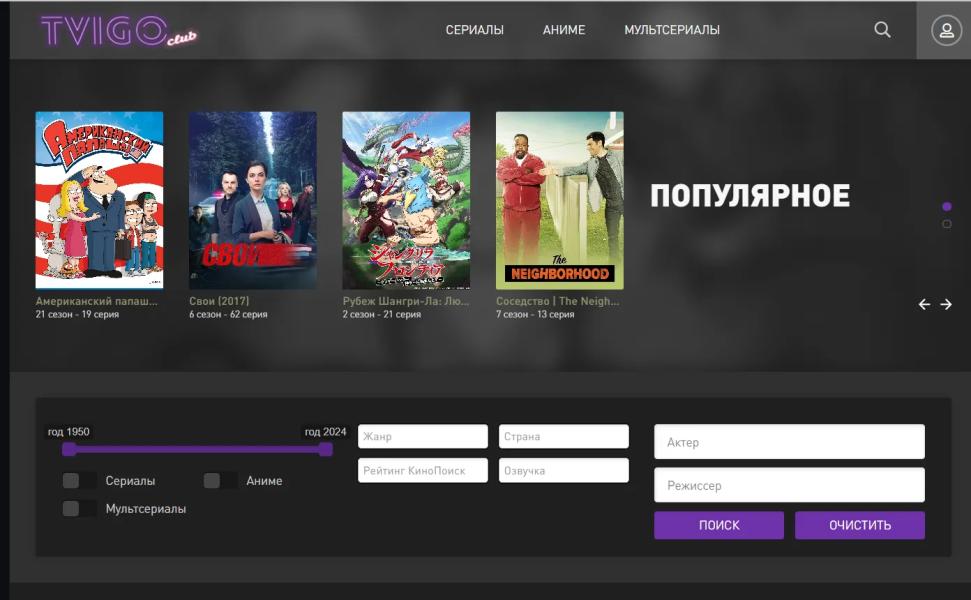Toggle the Сериалы filter switch

click(x=79, y=481)
